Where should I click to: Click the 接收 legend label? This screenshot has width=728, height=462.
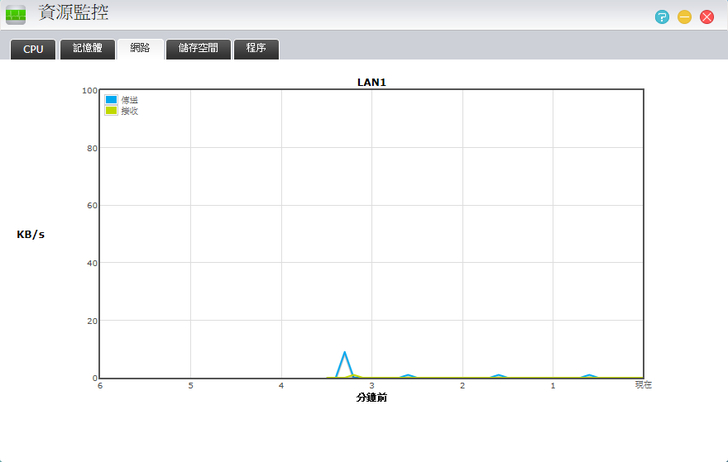tap(130, 111)
